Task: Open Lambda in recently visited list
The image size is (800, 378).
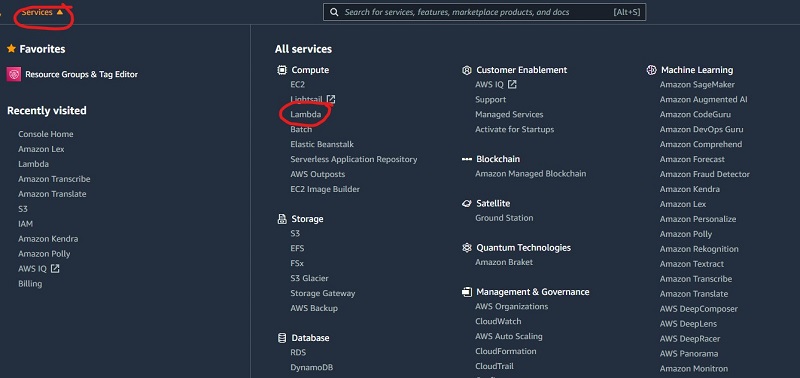Action: pyautogui.click(x=34, y=164)
